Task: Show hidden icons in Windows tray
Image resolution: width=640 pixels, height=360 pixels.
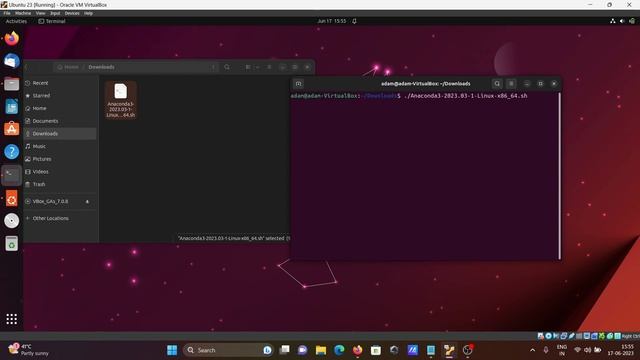Action: coord(533,350)
